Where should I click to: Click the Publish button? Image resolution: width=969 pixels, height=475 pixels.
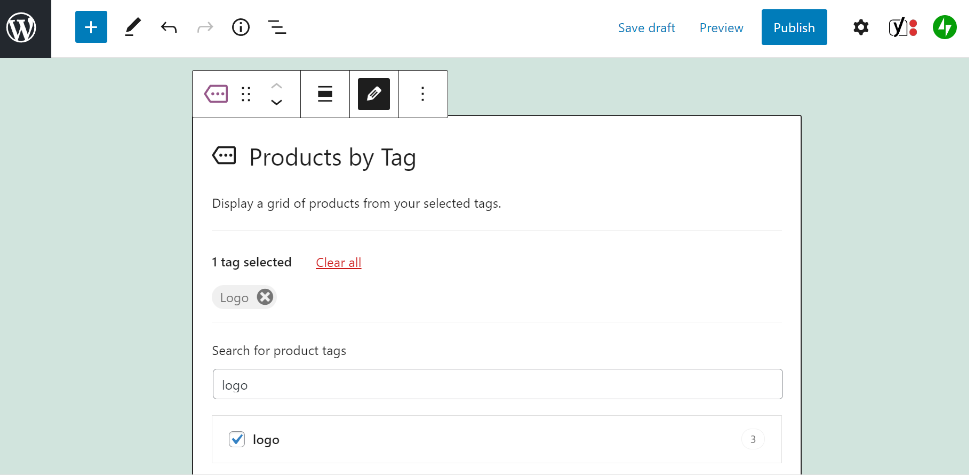point(794,27)
